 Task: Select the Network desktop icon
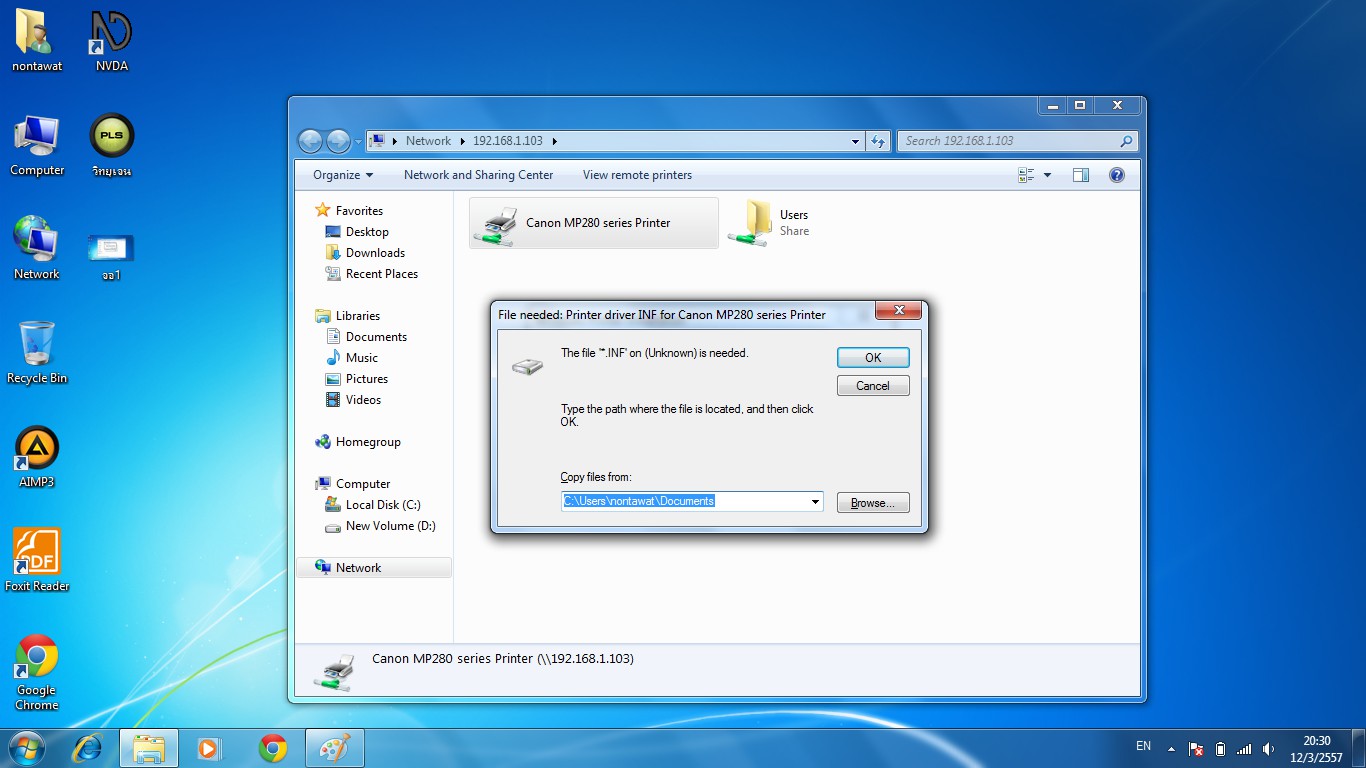coord(37,248)
